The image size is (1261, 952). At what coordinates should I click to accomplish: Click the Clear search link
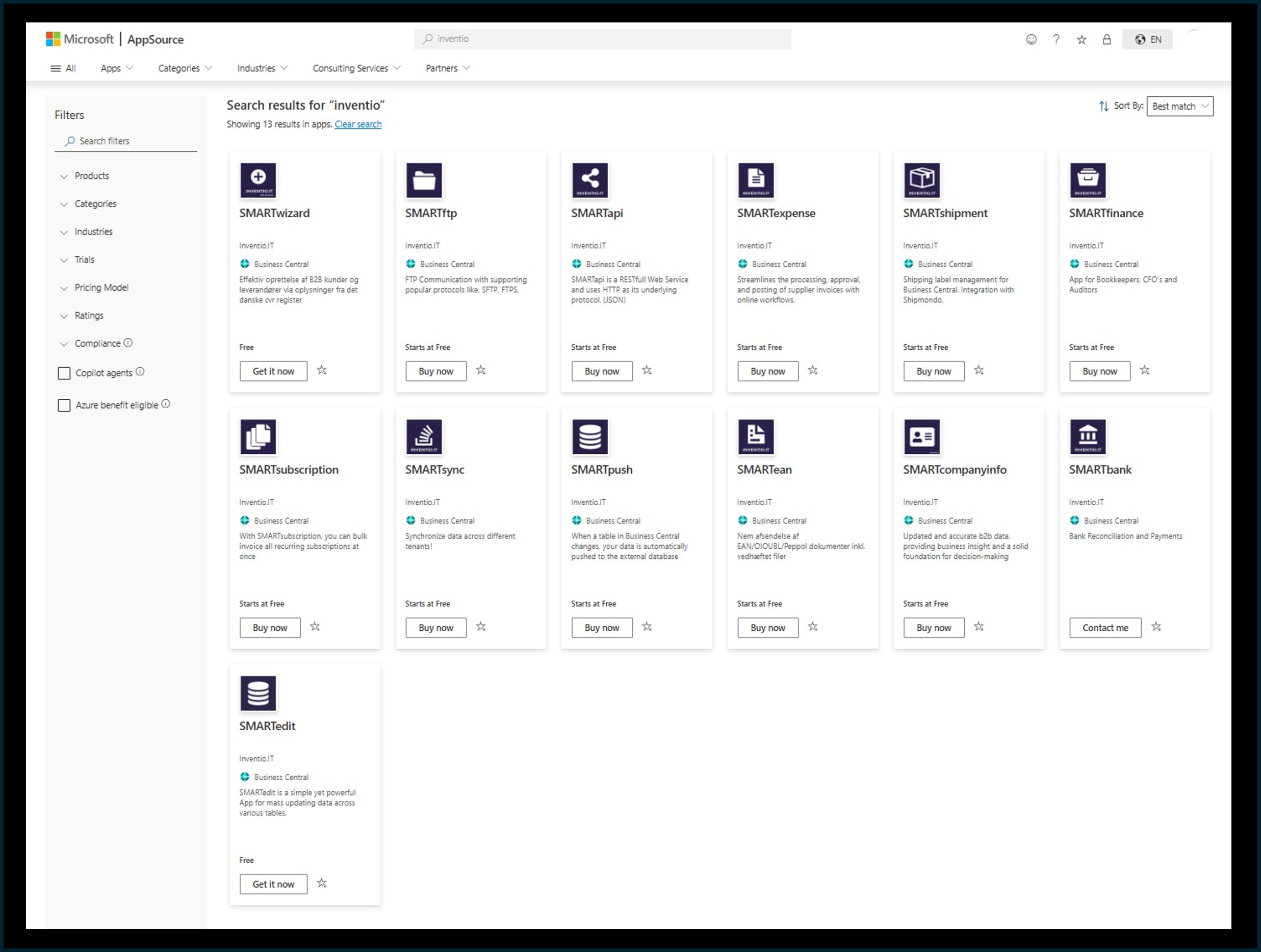[358, 124]
